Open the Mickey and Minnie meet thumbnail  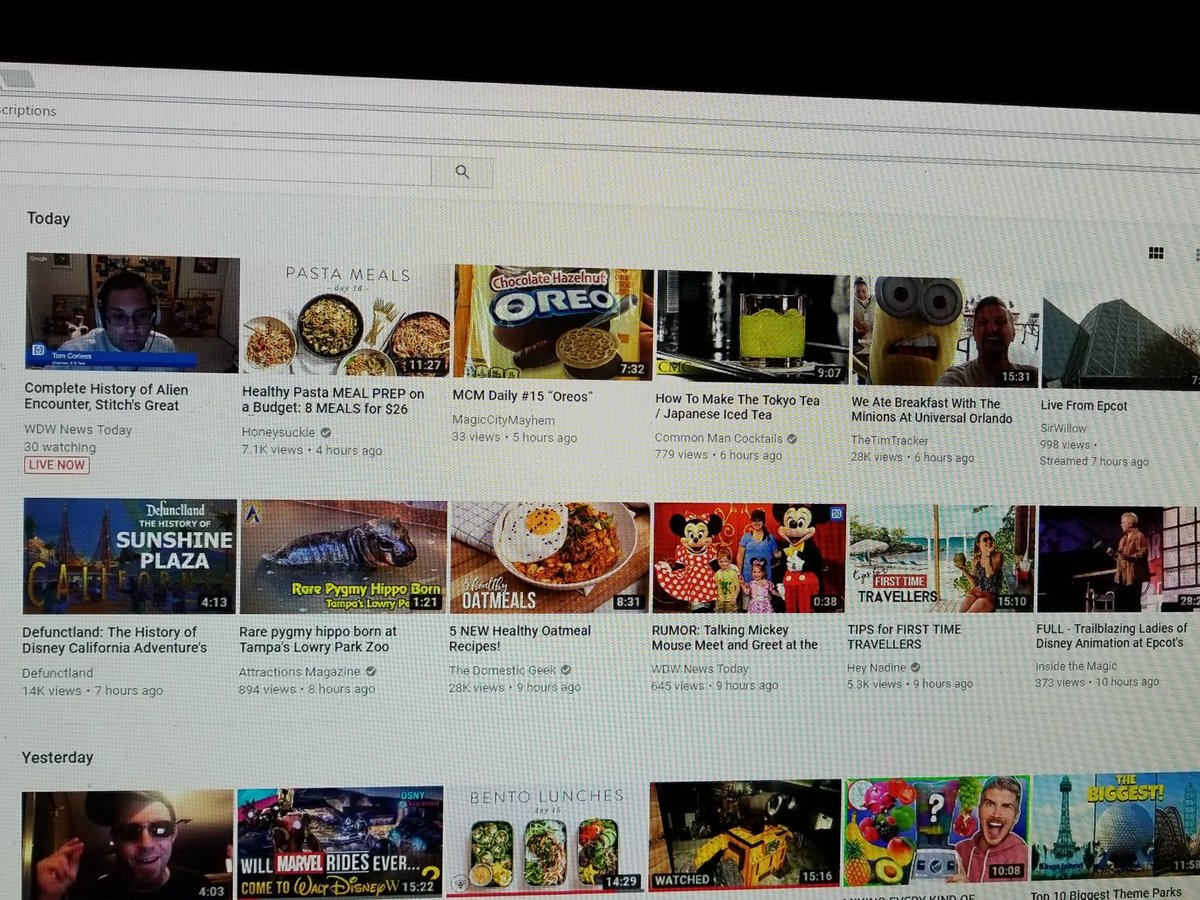[749, 559]
